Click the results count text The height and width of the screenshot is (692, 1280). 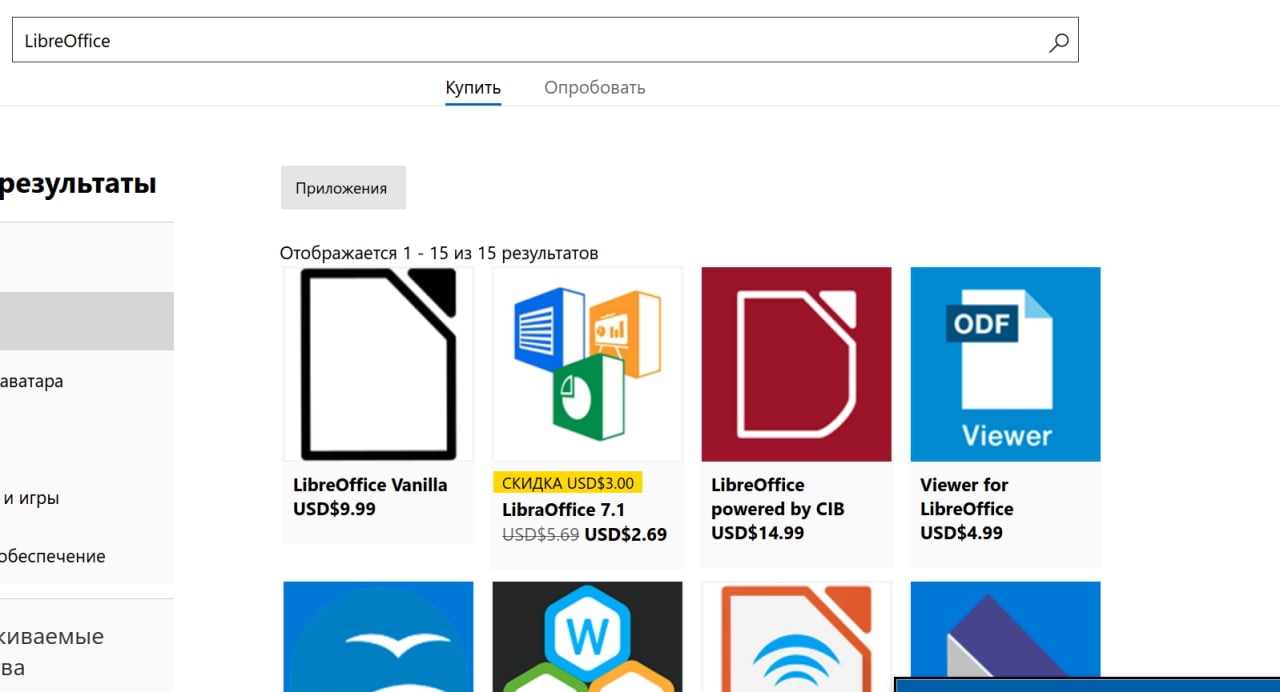pos(439,253)
